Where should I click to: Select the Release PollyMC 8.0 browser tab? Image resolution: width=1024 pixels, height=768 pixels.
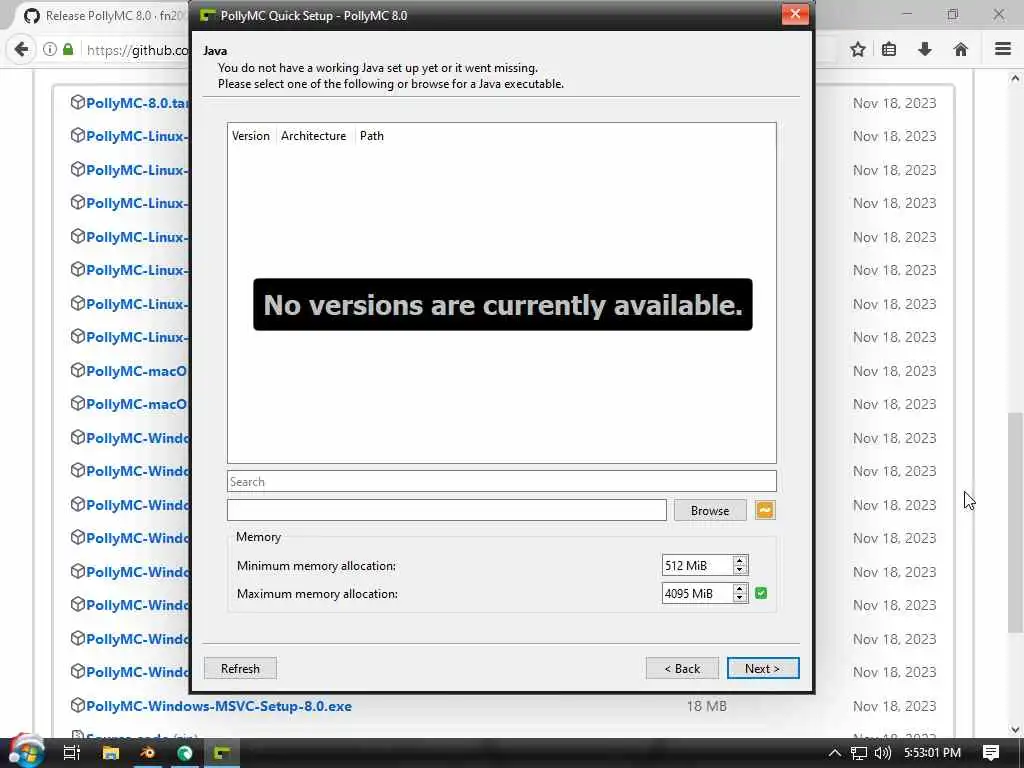point(104,16)
